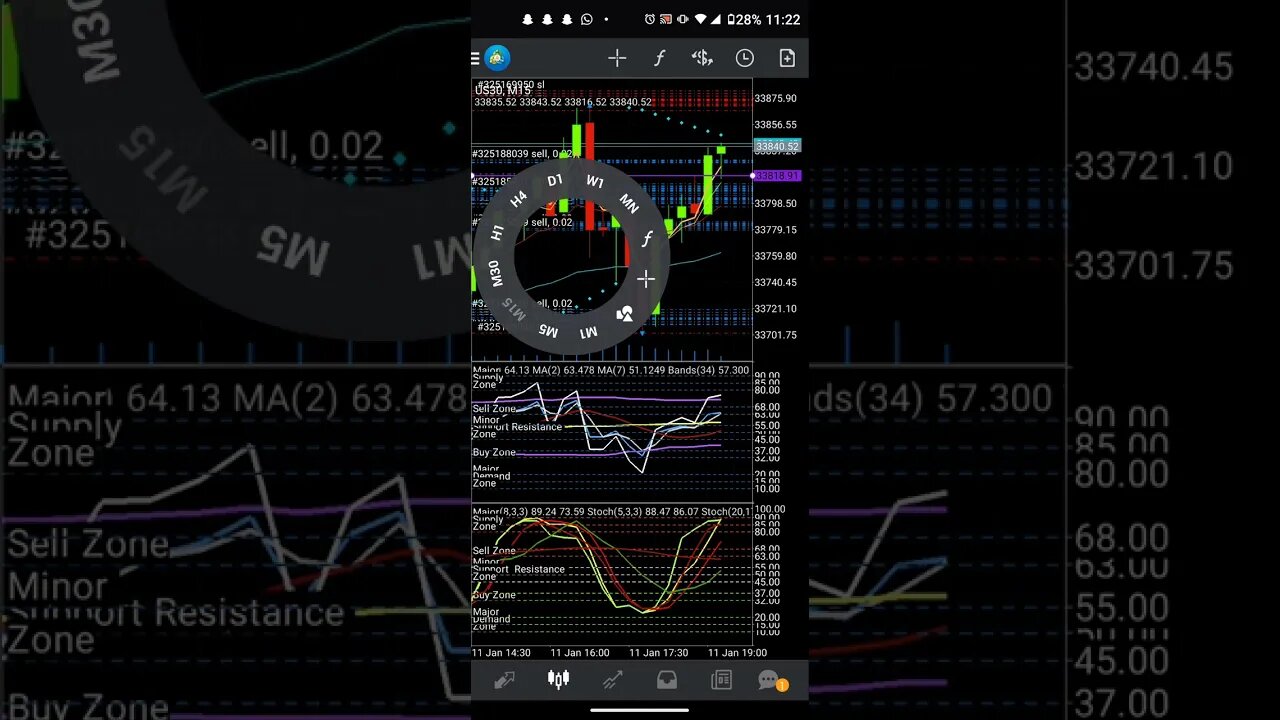Select H4 timeframe on radial menu

pyautogui.click(x=518, y=199)
